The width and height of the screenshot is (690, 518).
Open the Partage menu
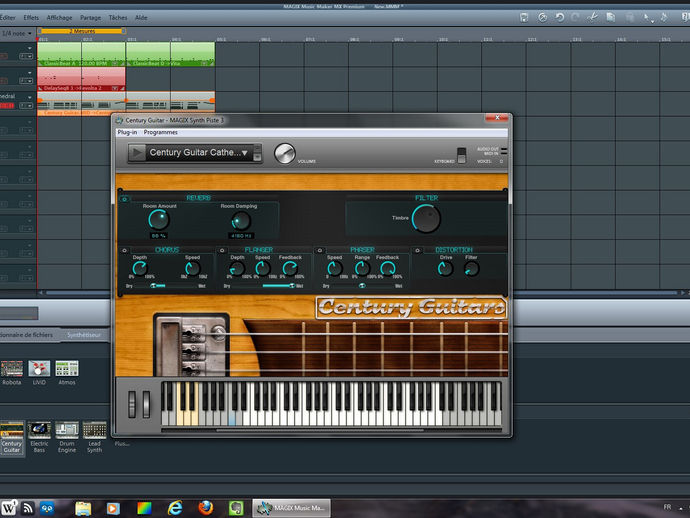[90, 18]
